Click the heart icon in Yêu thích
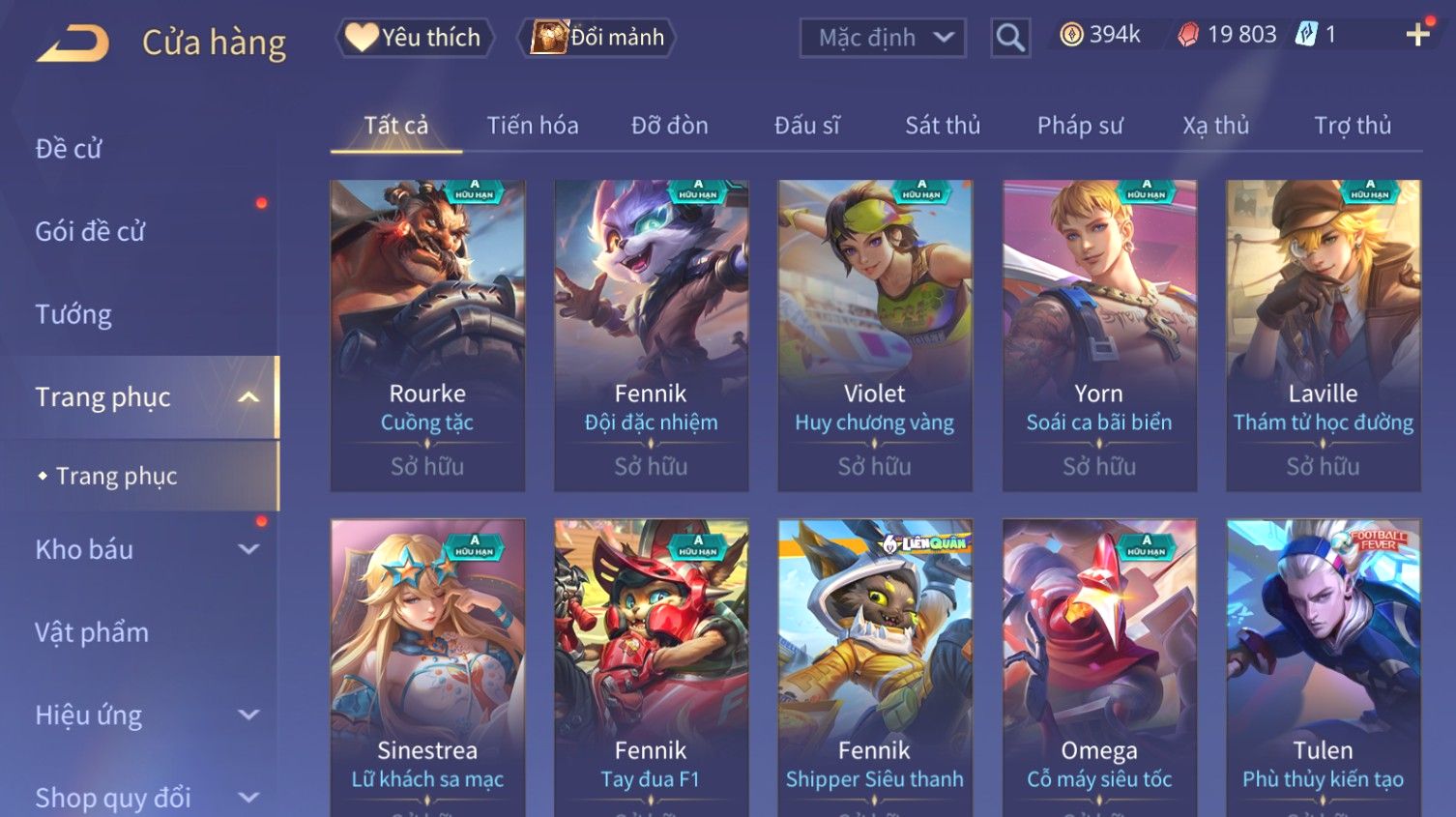This screenshot has width=1456, height=817. 362,38
